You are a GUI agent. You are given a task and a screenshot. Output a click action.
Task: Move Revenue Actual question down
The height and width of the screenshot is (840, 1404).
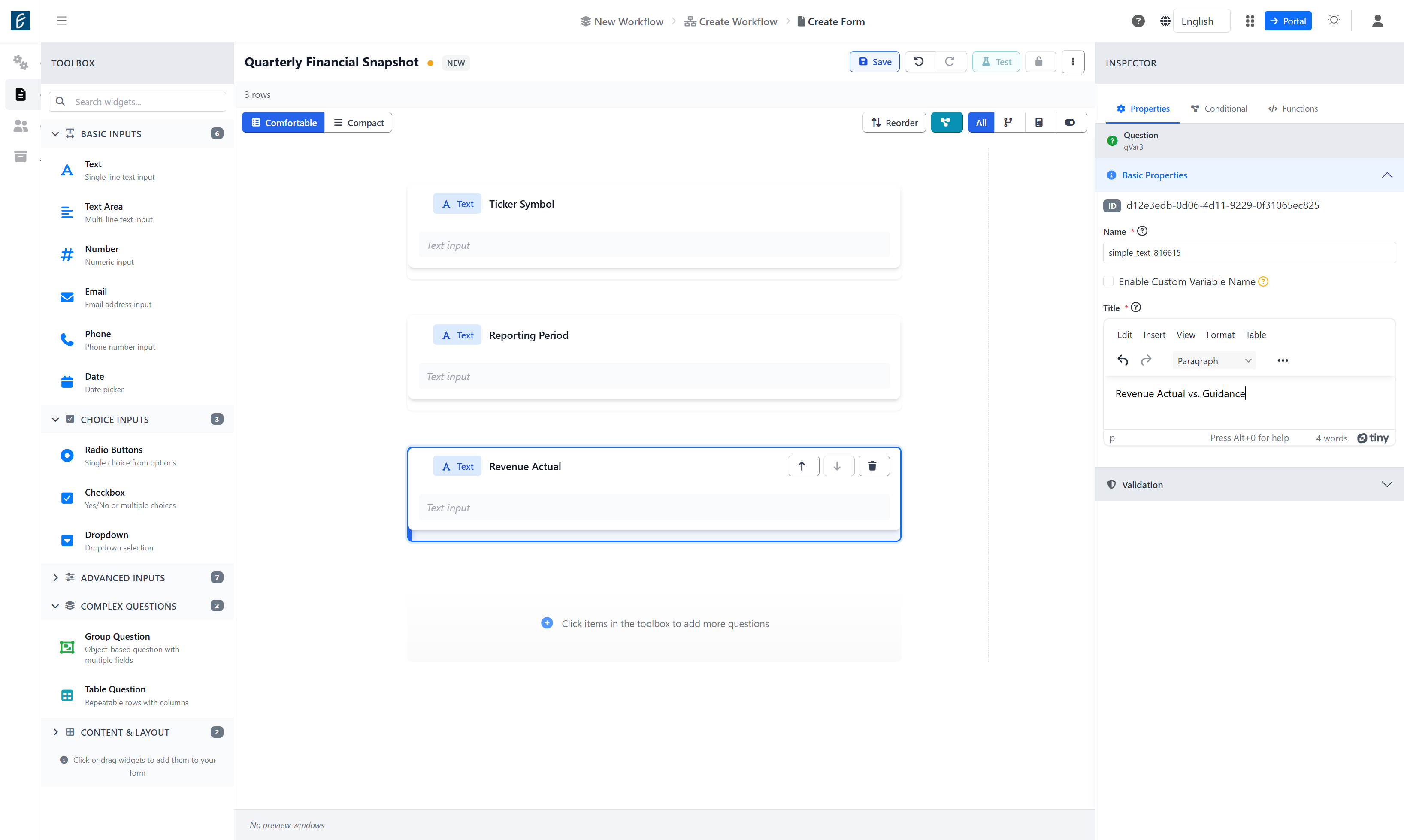838,466
